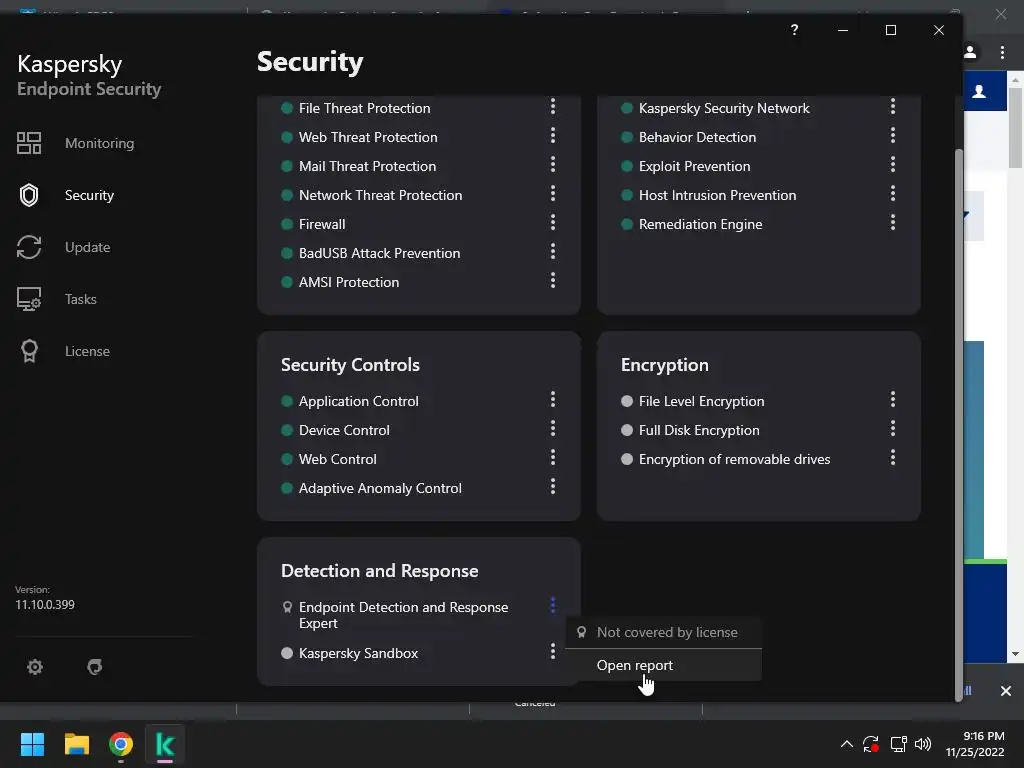Click background browser scrollbar down arrow
1024x768 pixels.
pyautogui.click(x=1015, y=654)
